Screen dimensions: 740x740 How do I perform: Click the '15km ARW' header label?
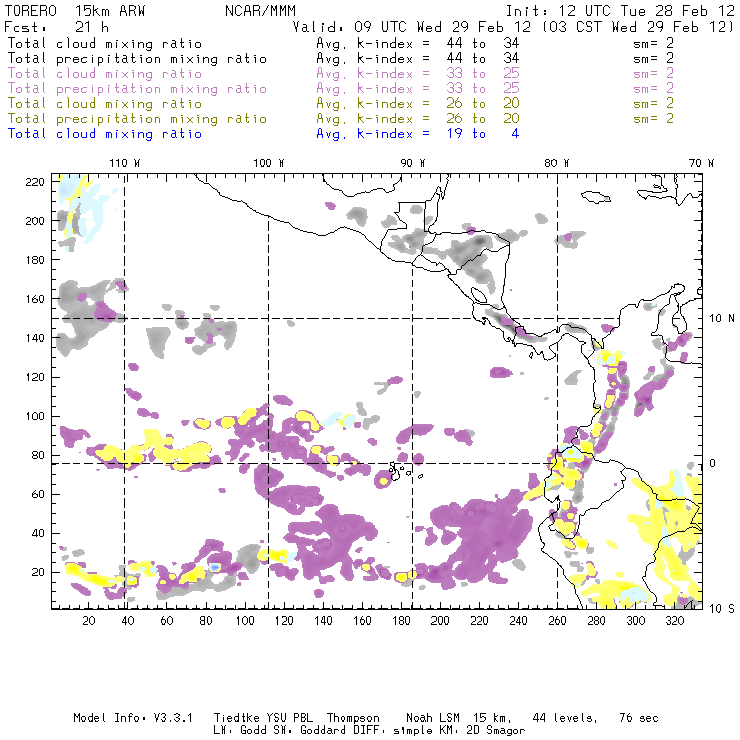[110, 11]
